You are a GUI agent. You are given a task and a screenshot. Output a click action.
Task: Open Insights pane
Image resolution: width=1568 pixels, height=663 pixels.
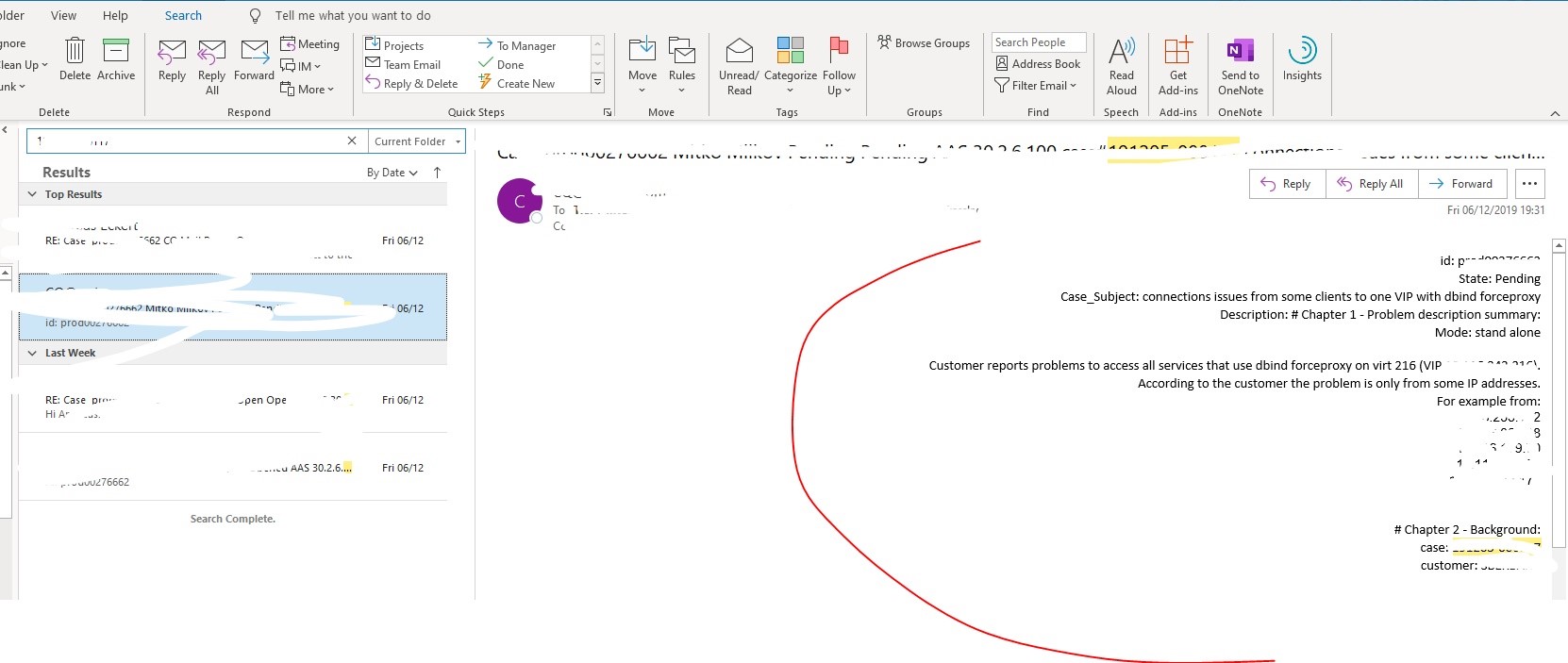coord(1302,59)
